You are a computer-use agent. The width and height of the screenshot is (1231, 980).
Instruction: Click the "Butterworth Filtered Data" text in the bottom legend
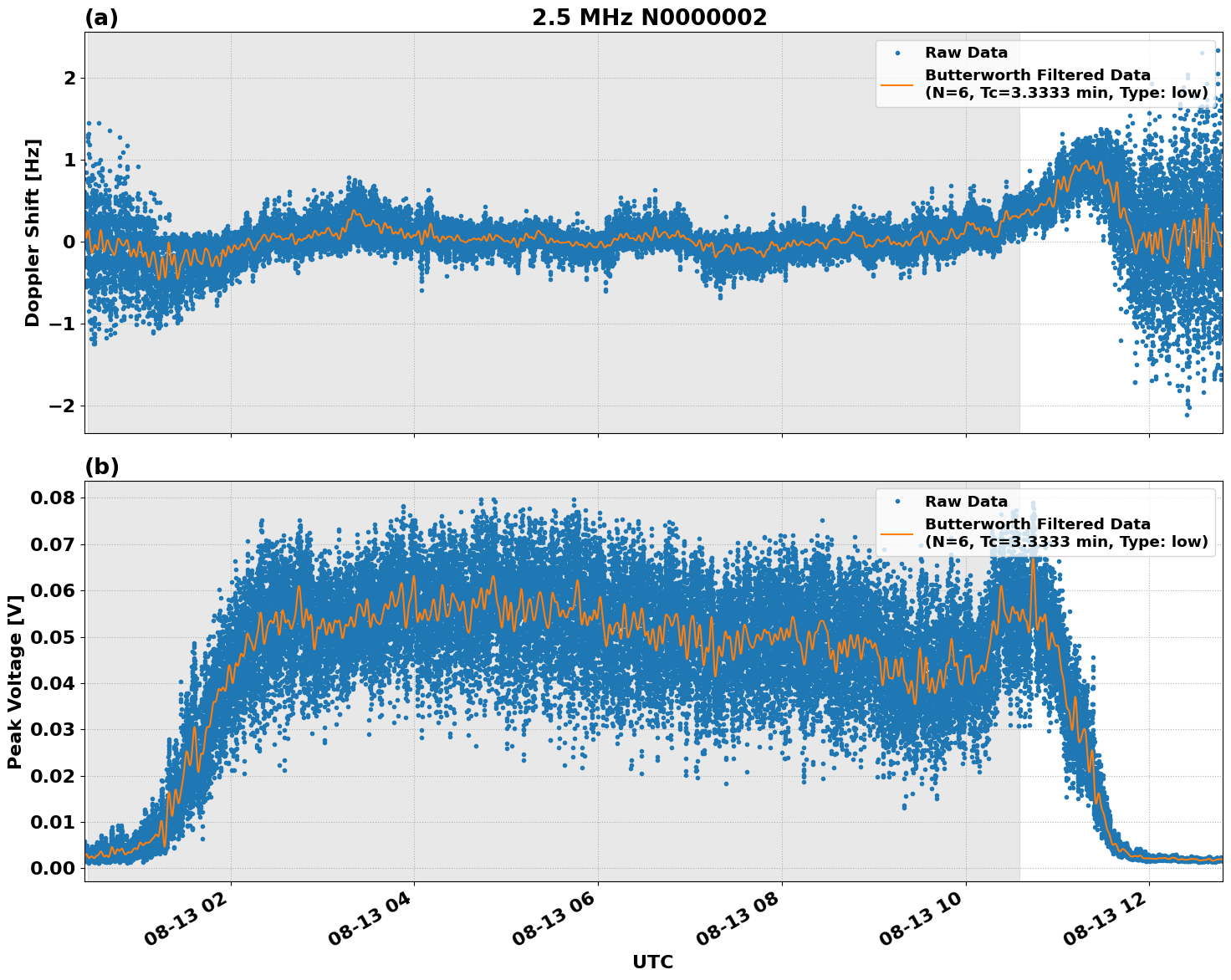[x=1037, y=524]
